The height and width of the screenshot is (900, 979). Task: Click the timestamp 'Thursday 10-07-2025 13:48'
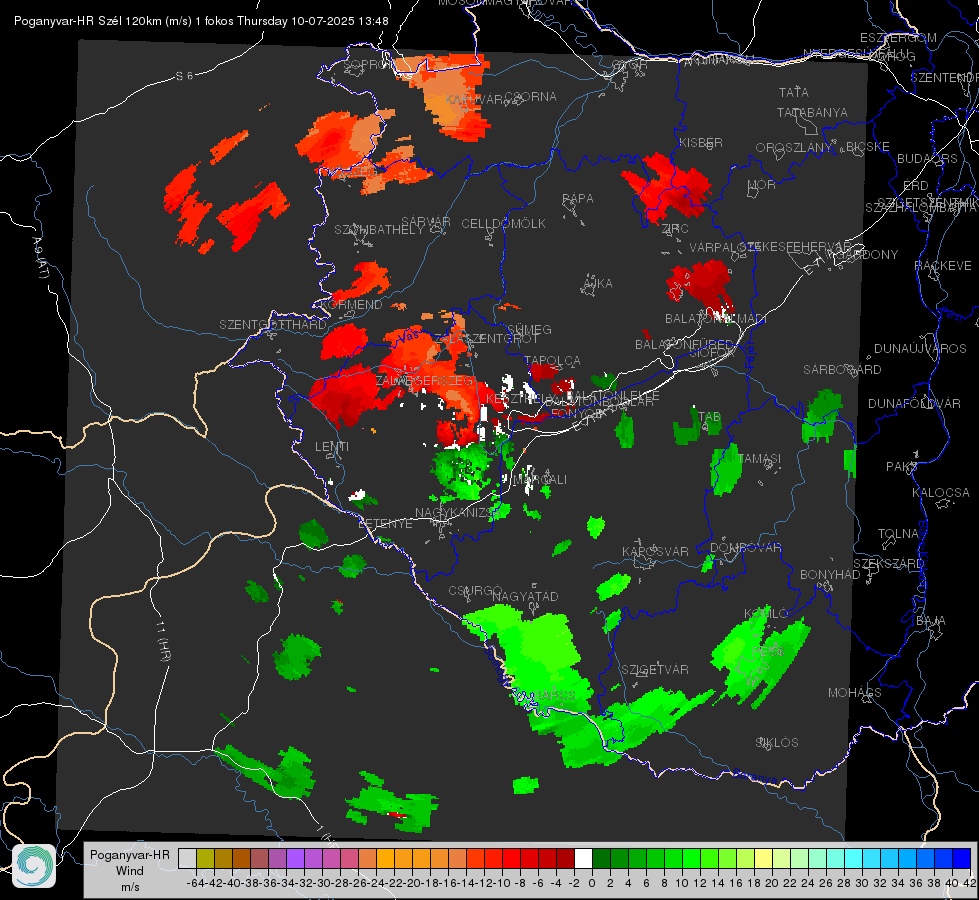point(313,21)
